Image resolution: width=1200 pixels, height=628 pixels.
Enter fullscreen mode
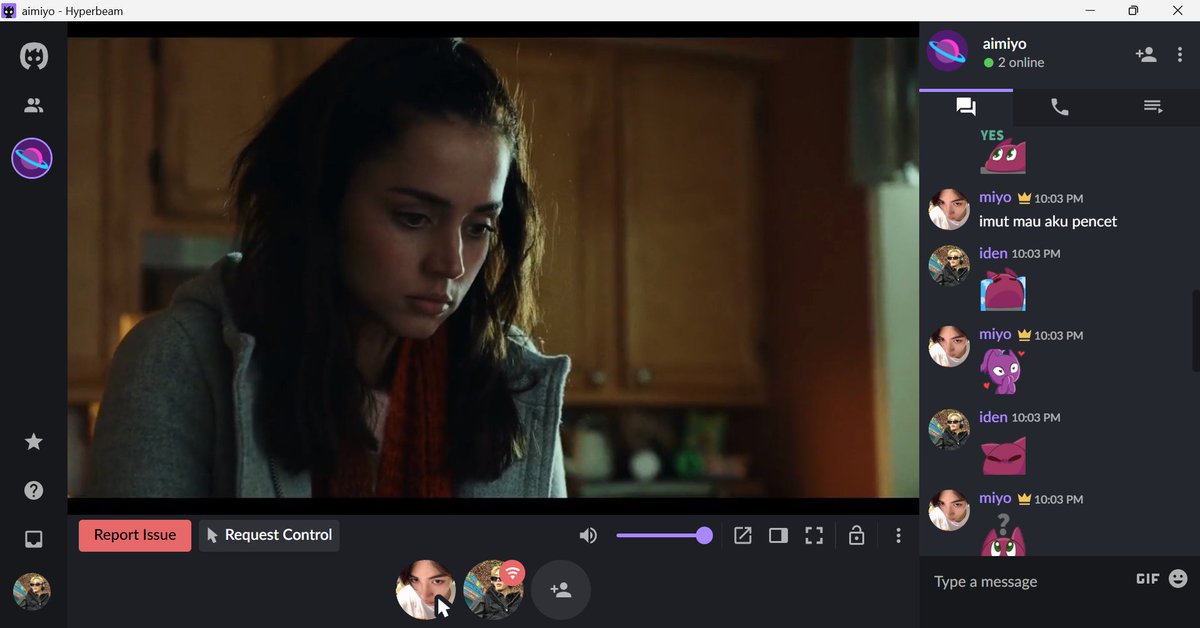pyautogui.click(x=814, y=536)
